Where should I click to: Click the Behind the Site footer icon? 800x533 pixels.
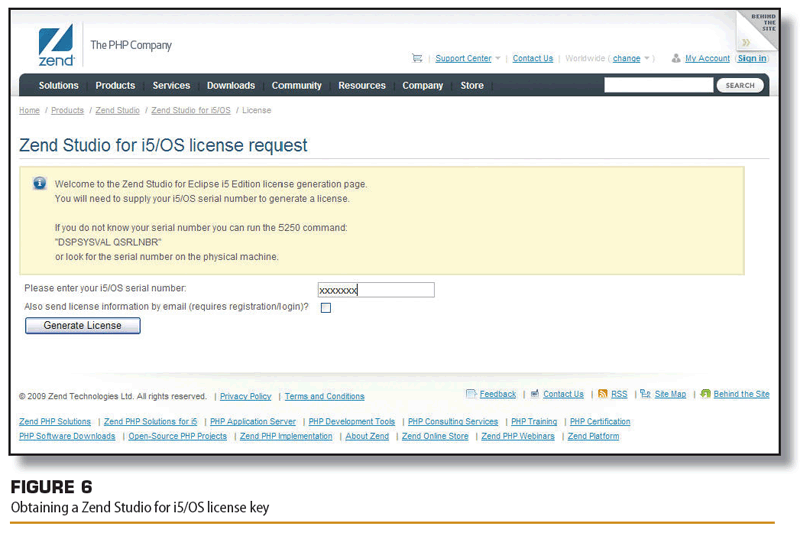tap(706, 394)
